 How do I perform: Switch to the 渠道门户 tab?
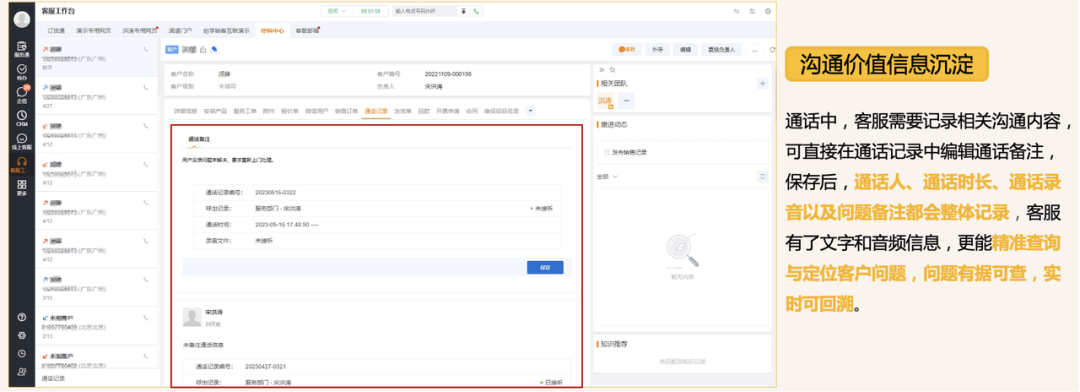click(x=180, y=30)
